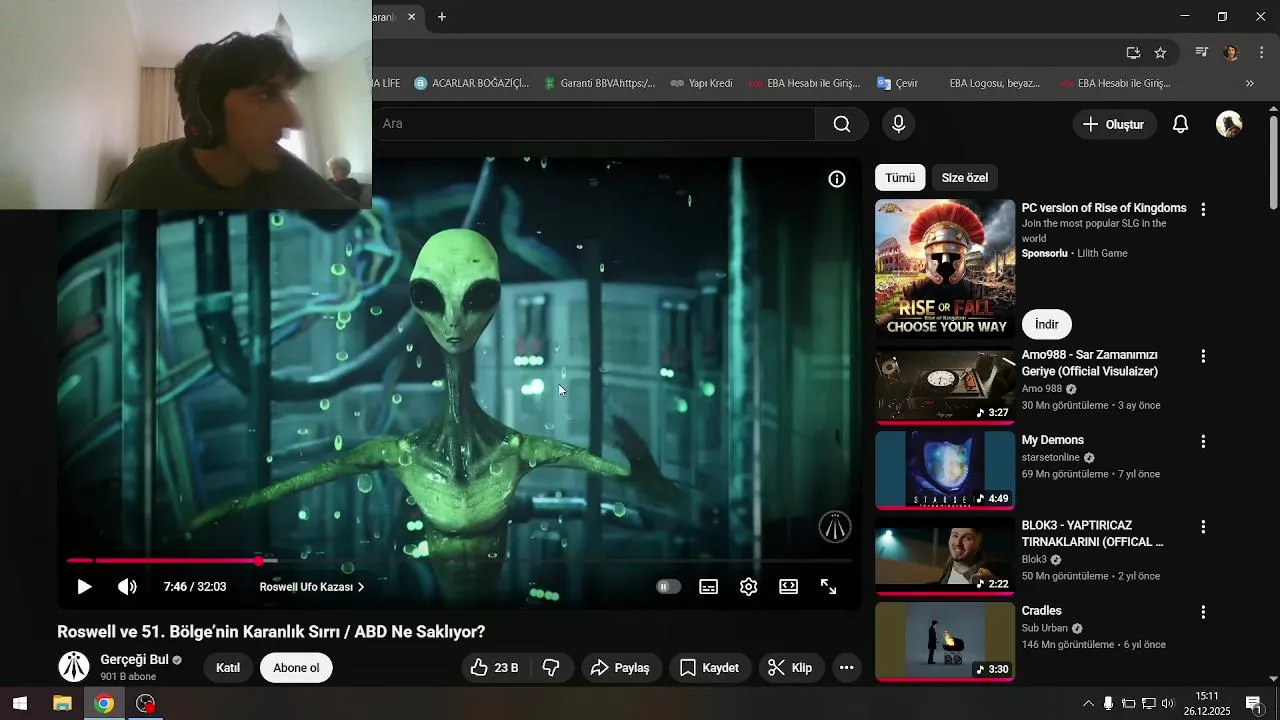
Task: Open Chrome media controls icon
Action: click(x=1202, y=53)
